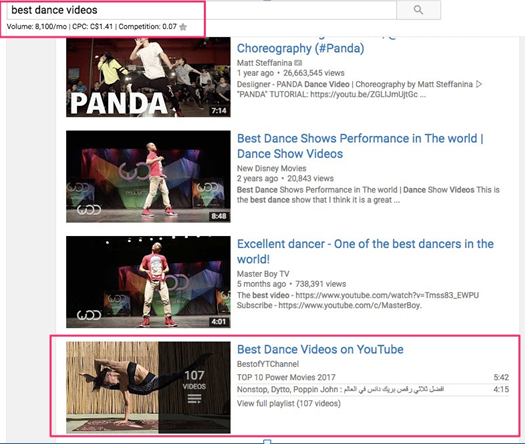The height and width of the screenshot is (444, 525).
Task: Open the 107 videos playlist thumbnail
Action: [x=148, y=387]
